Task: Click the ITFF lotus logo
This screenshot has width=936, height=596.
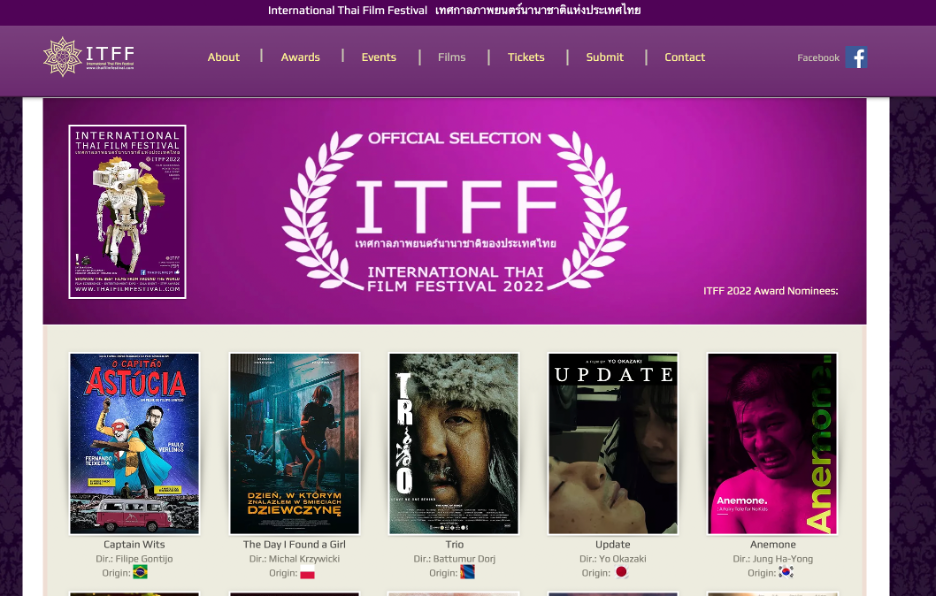Action: [62, 57]
